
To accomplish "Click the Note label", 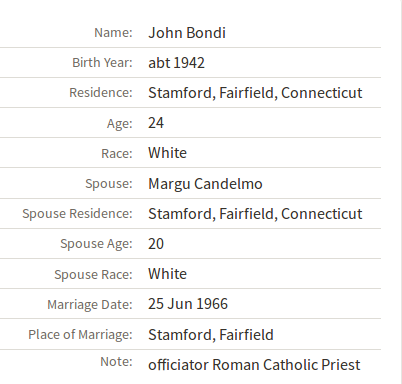I will (116, 362).
